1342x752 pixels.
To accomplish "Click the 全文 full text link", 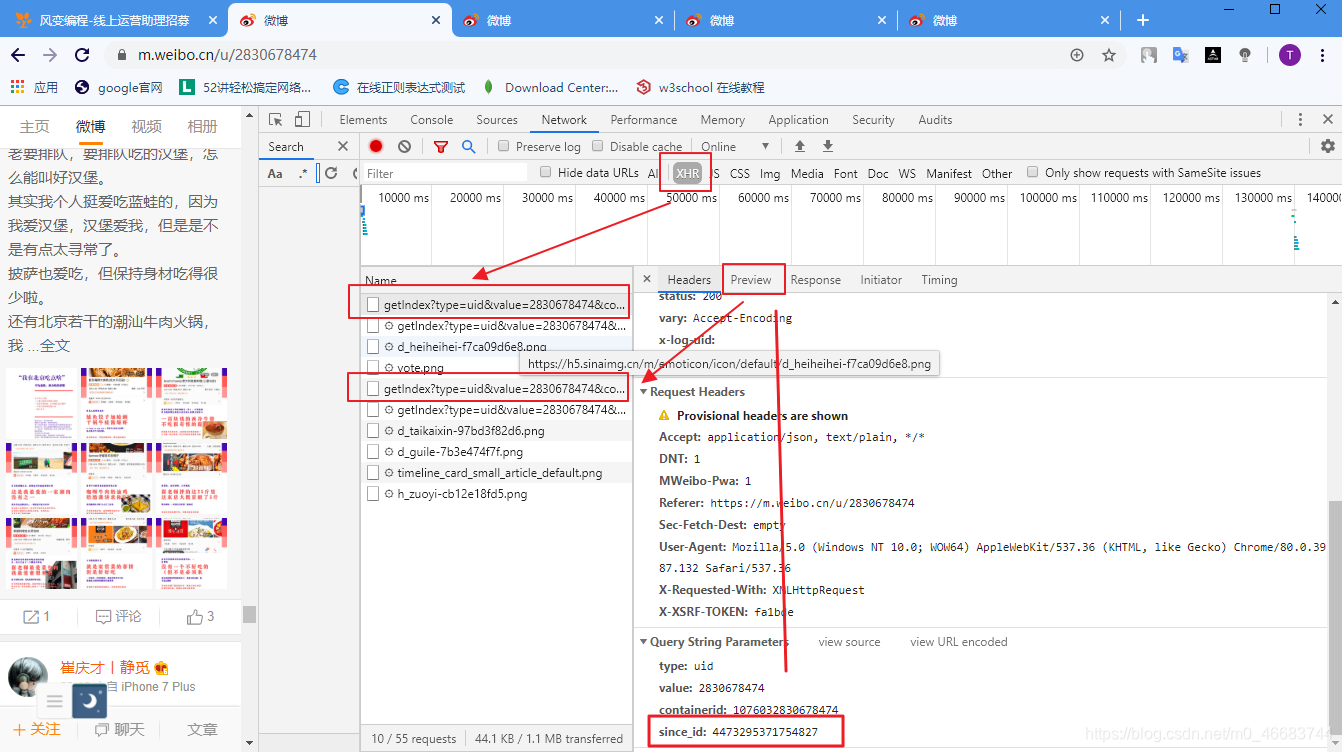I will (55, 346).
